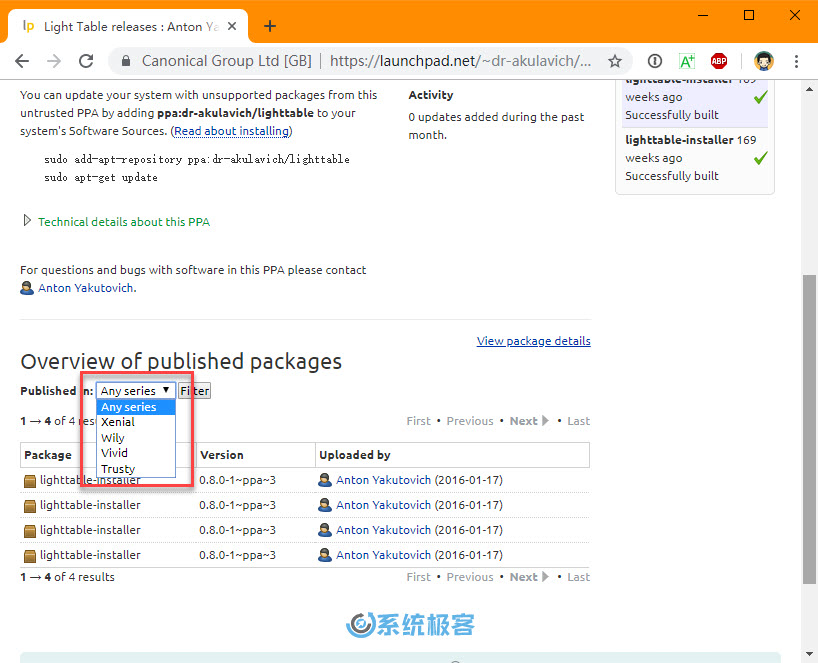Image resolution: width=818 pixels, height=663 pixels.
Task: Click second row lighttable-installer package
Action: (x=90, y=505)
